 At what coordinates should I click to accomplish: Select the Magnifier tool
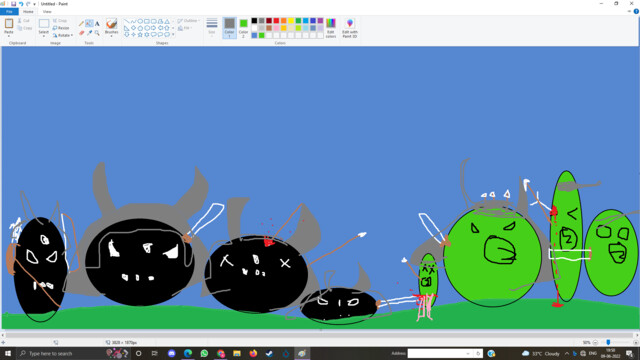[97, 33]
